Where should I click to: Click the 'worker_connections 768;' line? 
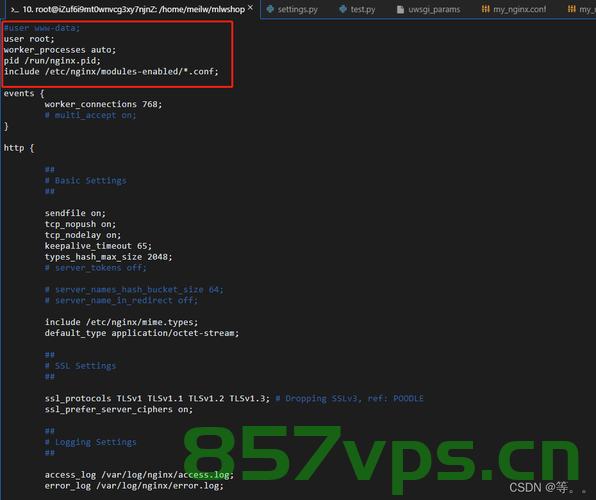coord(103,104)
